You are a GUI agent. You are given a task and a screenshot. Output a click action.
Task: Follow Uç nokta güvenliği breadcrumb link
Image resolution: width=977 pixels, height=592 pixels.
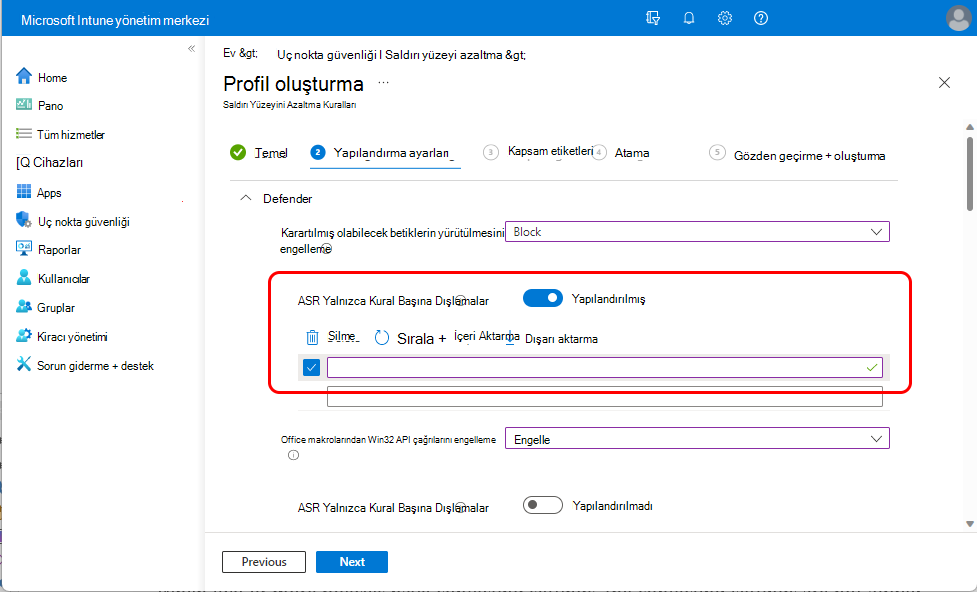point(328,55)
